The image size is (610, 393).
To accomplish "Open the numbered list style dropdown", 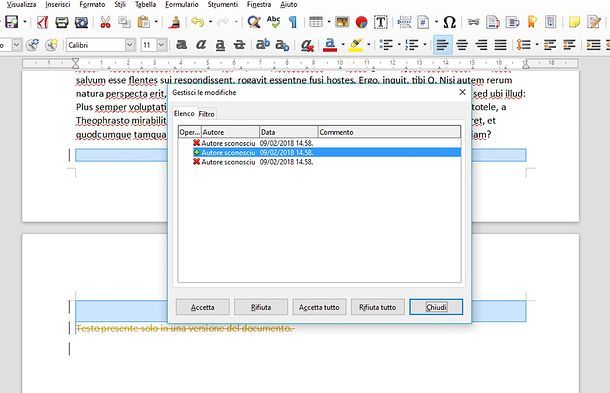I will tap(425, 45).
